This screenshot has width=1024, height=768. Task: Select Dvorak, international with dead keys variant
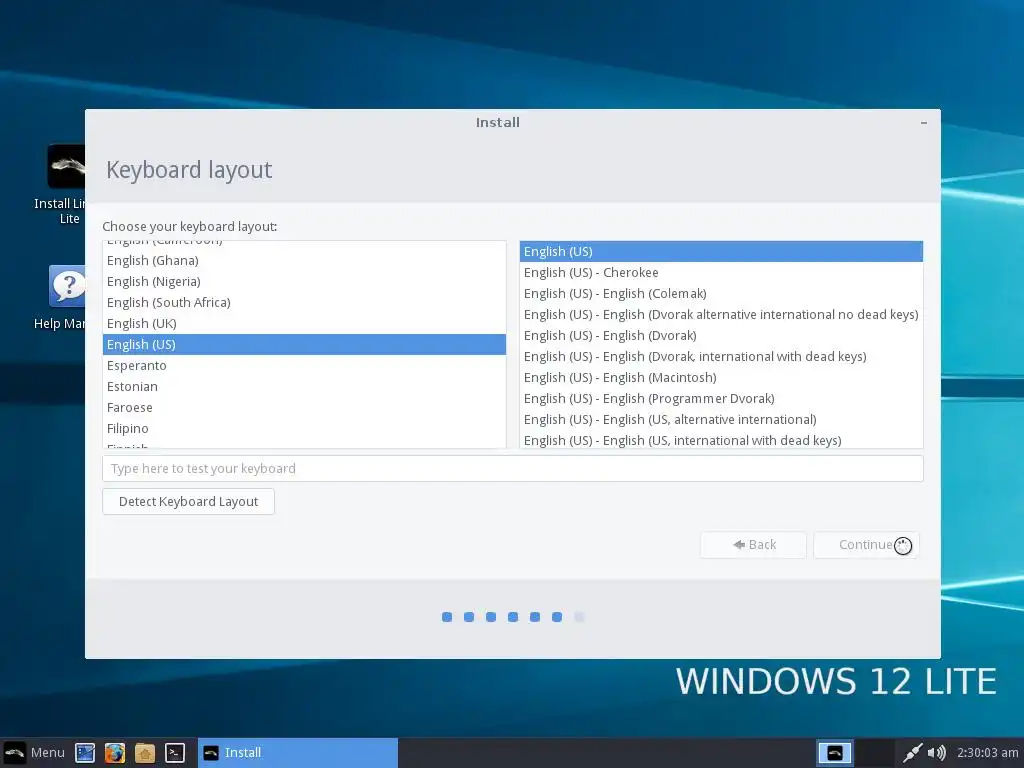[721, 357]
